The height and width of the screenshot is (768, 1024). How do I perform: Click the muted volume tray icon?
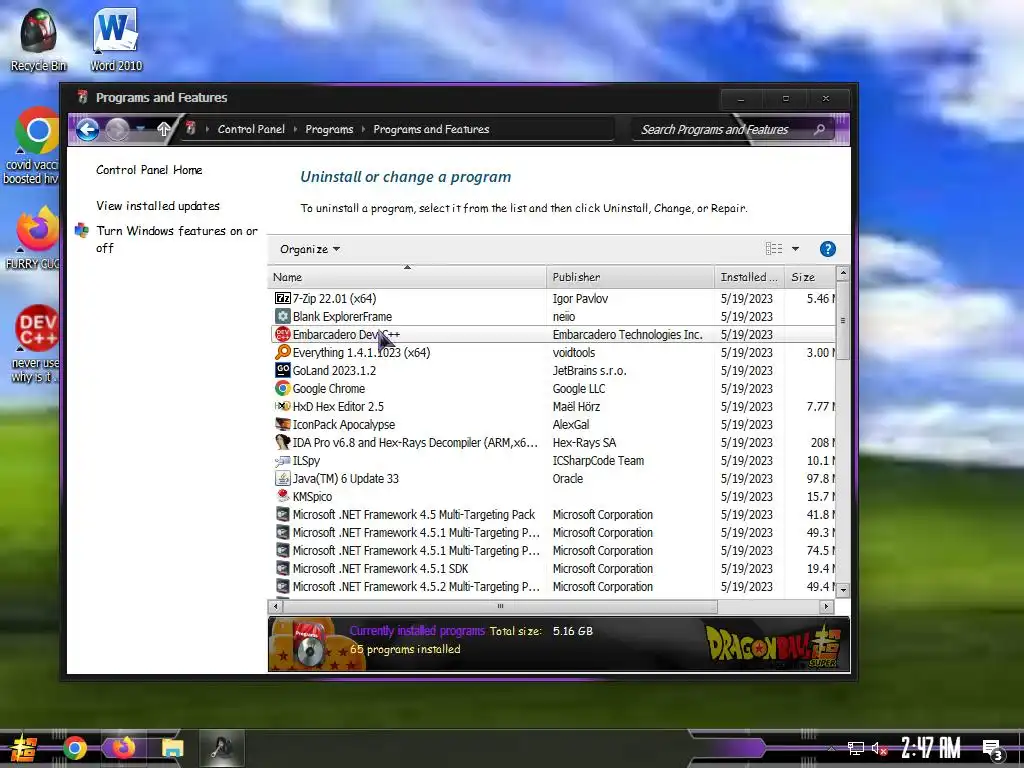(879, 748)
